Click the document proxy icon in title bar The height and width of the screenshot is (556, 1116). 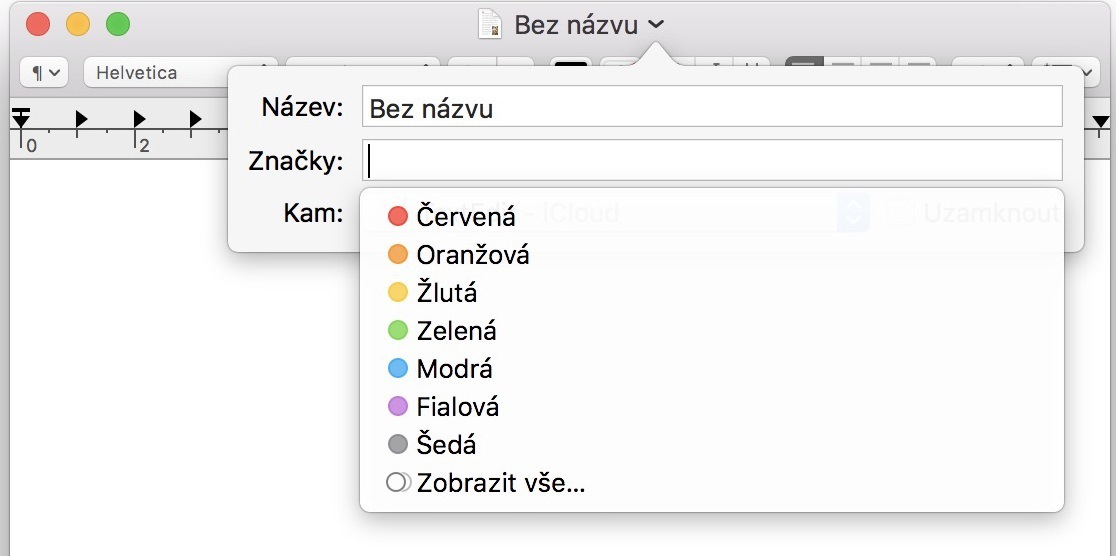coord(490,24)
